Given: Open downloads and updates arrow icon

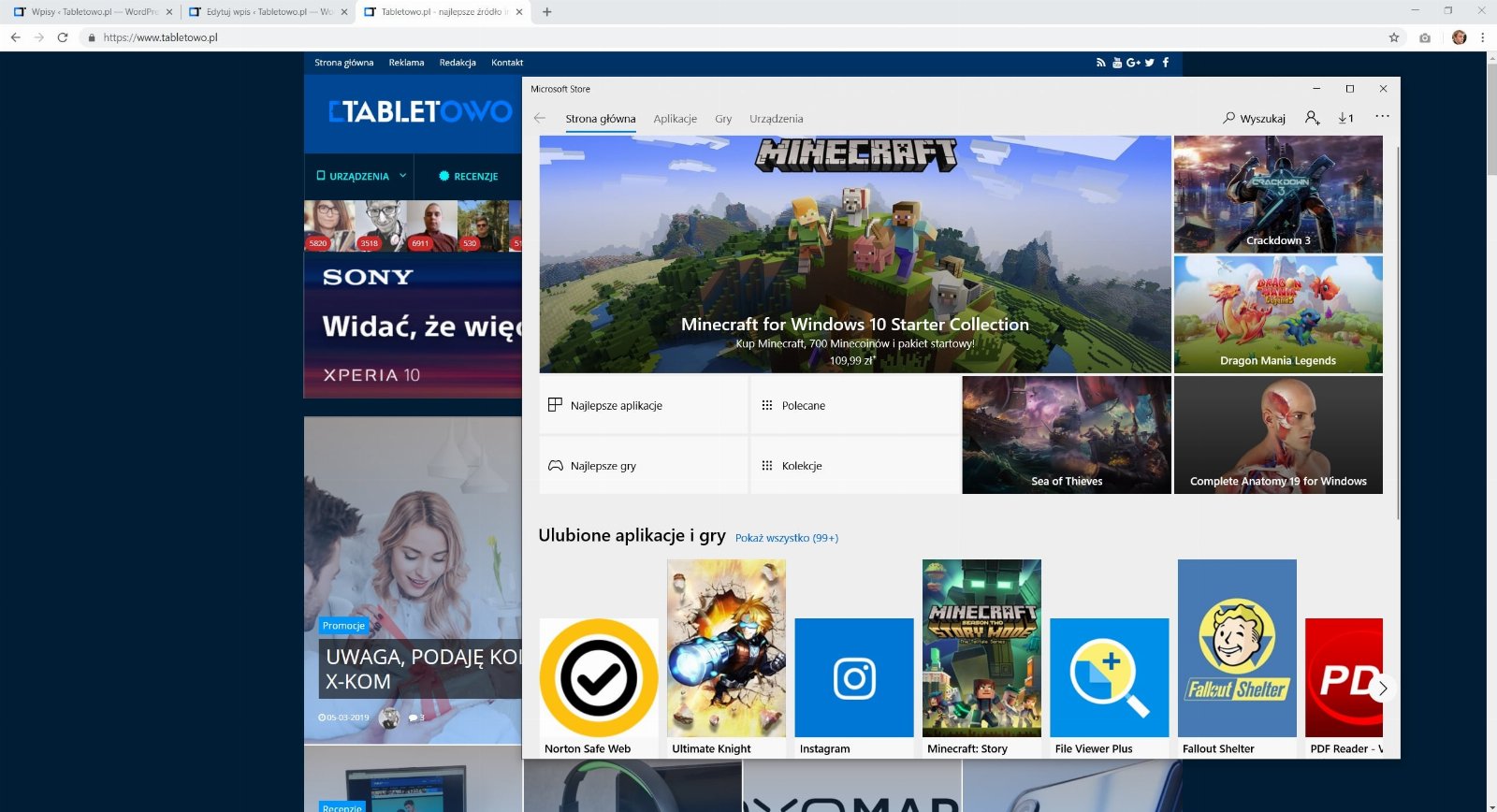Looking at the screenshot, I should point(1345,118).
